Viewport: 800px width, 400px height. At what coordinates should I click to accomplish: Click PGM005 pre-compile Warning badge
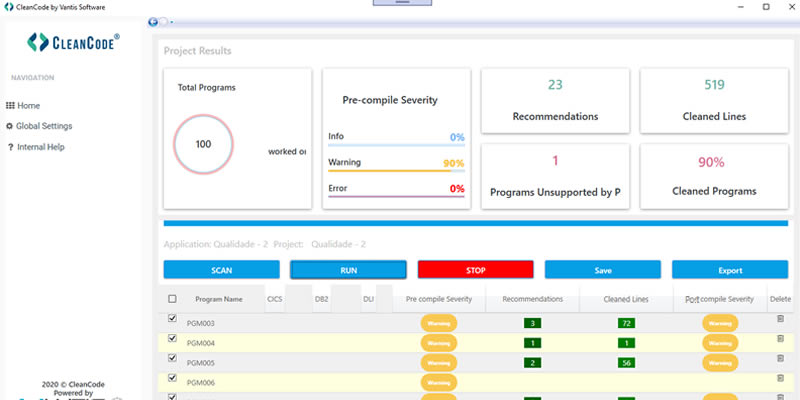point(439,363)
